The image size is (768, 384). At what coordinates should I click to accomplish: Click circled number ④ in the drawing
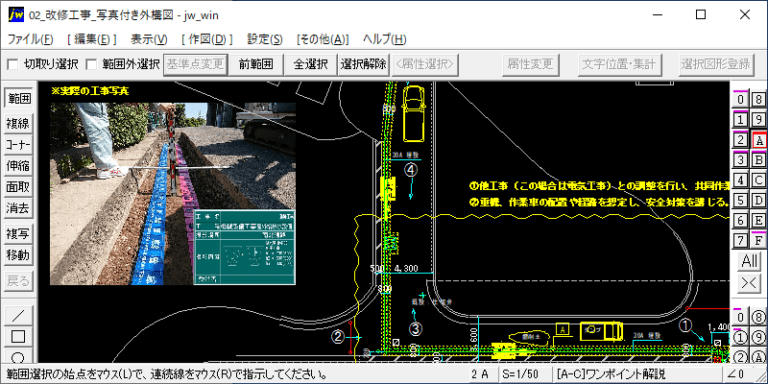412,170
